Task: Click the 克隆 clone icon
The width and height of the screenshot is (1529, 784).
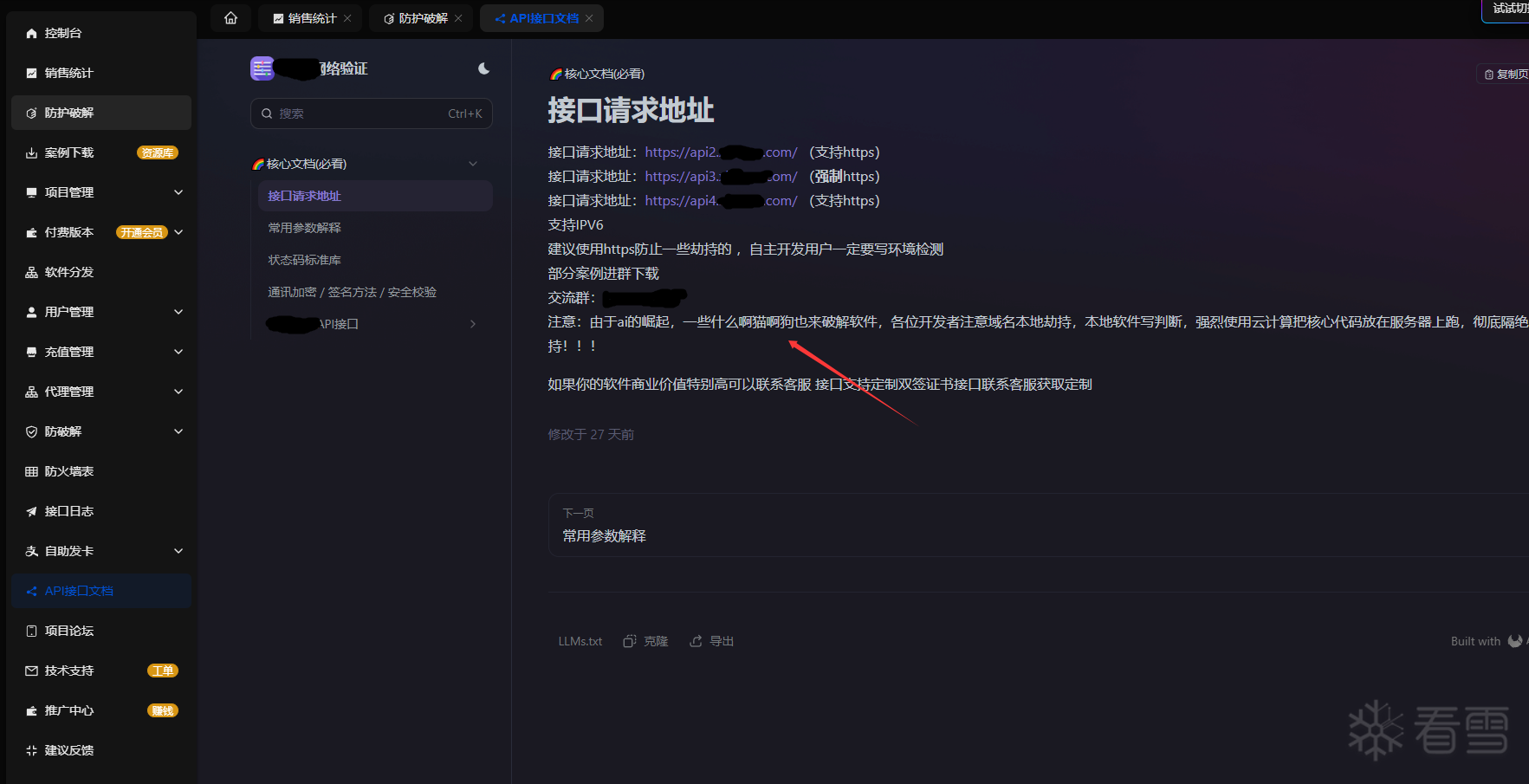Action: pyautogui.click(x=630, y=641)
